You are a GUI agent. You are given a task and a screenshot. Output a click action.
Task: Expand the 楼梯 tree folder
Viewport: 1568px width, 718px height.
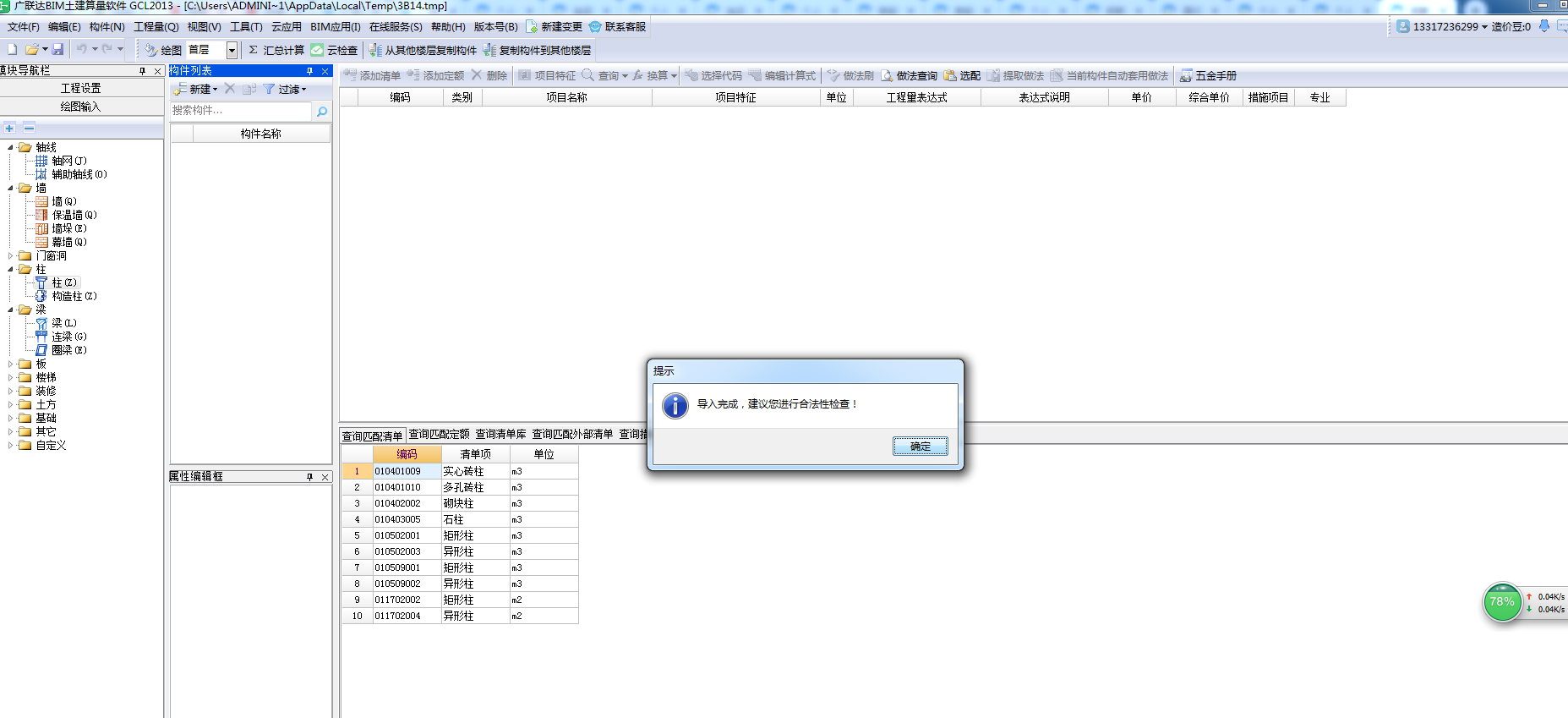tap(10, 377)
